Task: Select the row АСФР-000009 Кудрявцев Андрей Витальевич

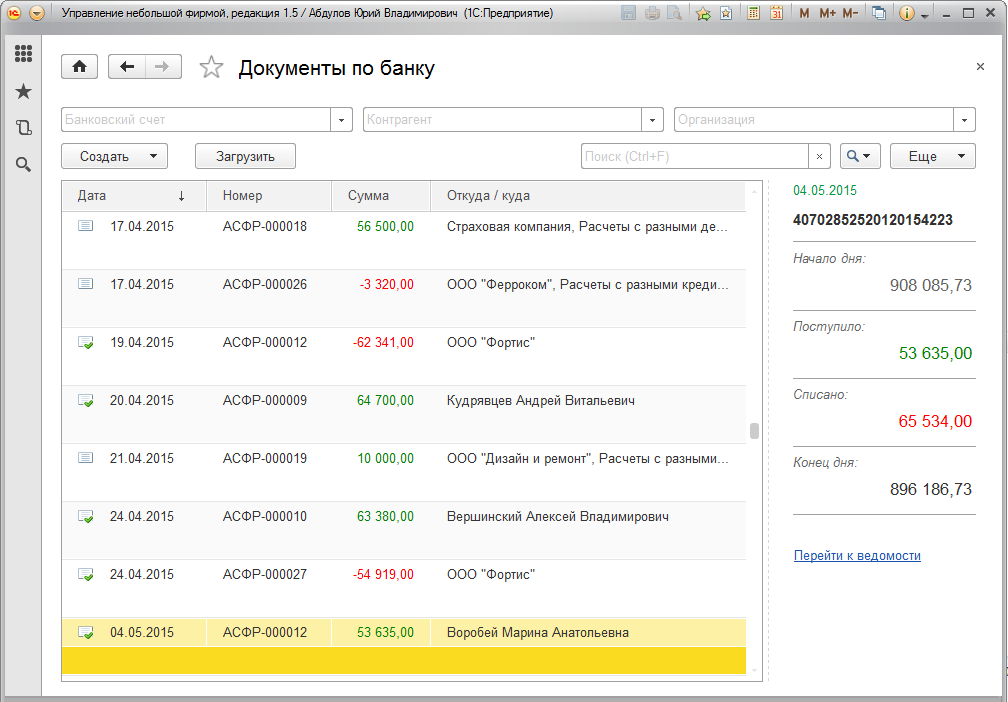Action: tap(400, 401)
